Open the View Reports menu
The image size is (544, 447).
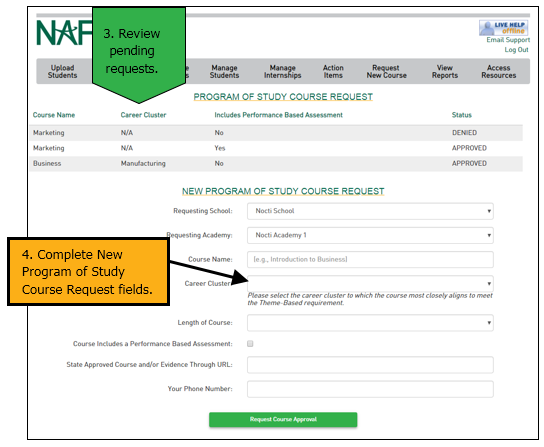coord(445,71)
